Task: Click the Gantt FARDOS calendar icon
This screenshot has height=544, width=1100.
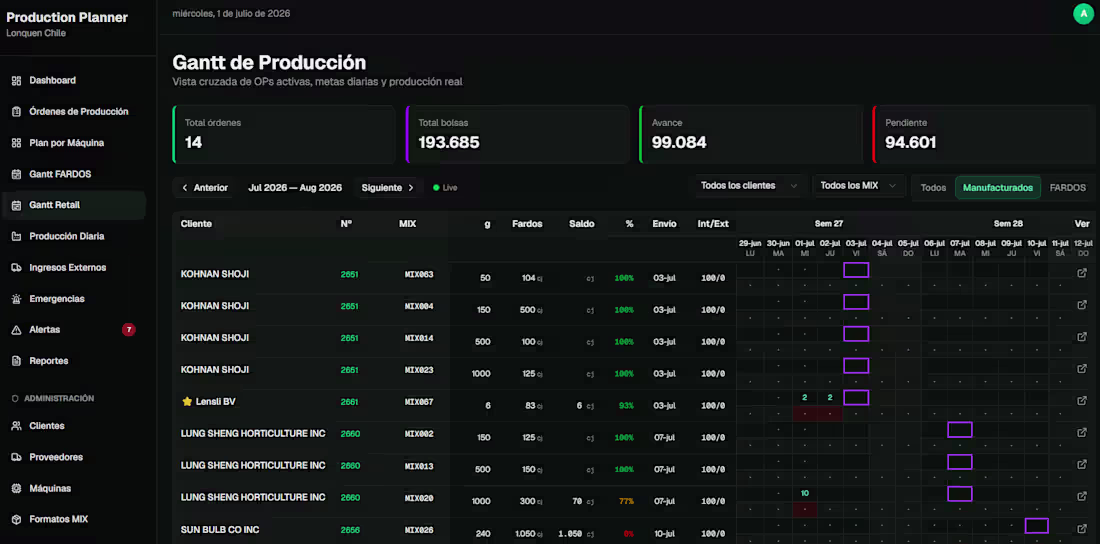Action: pos(16,174)
